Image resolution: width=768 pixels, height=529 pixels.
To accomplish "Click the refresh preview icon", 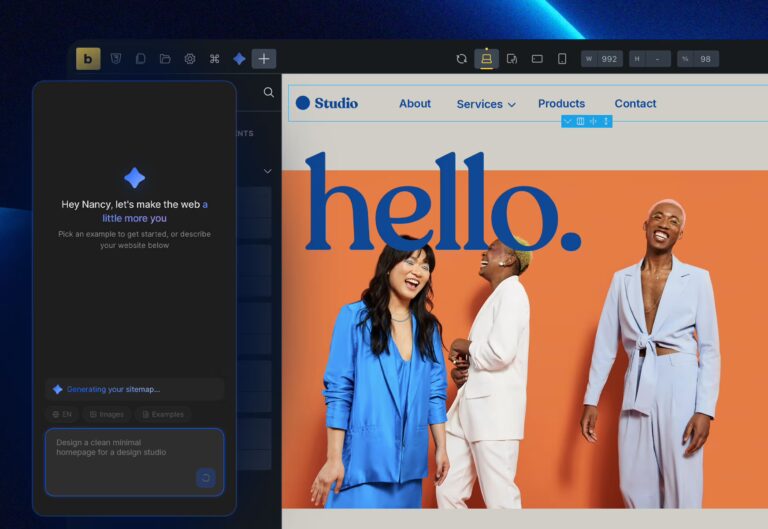I will (x=461, y=59).
